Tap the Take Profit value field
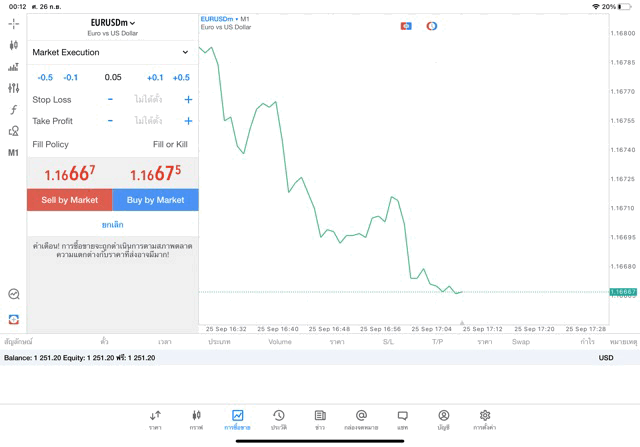 click(x=148, y=121)
